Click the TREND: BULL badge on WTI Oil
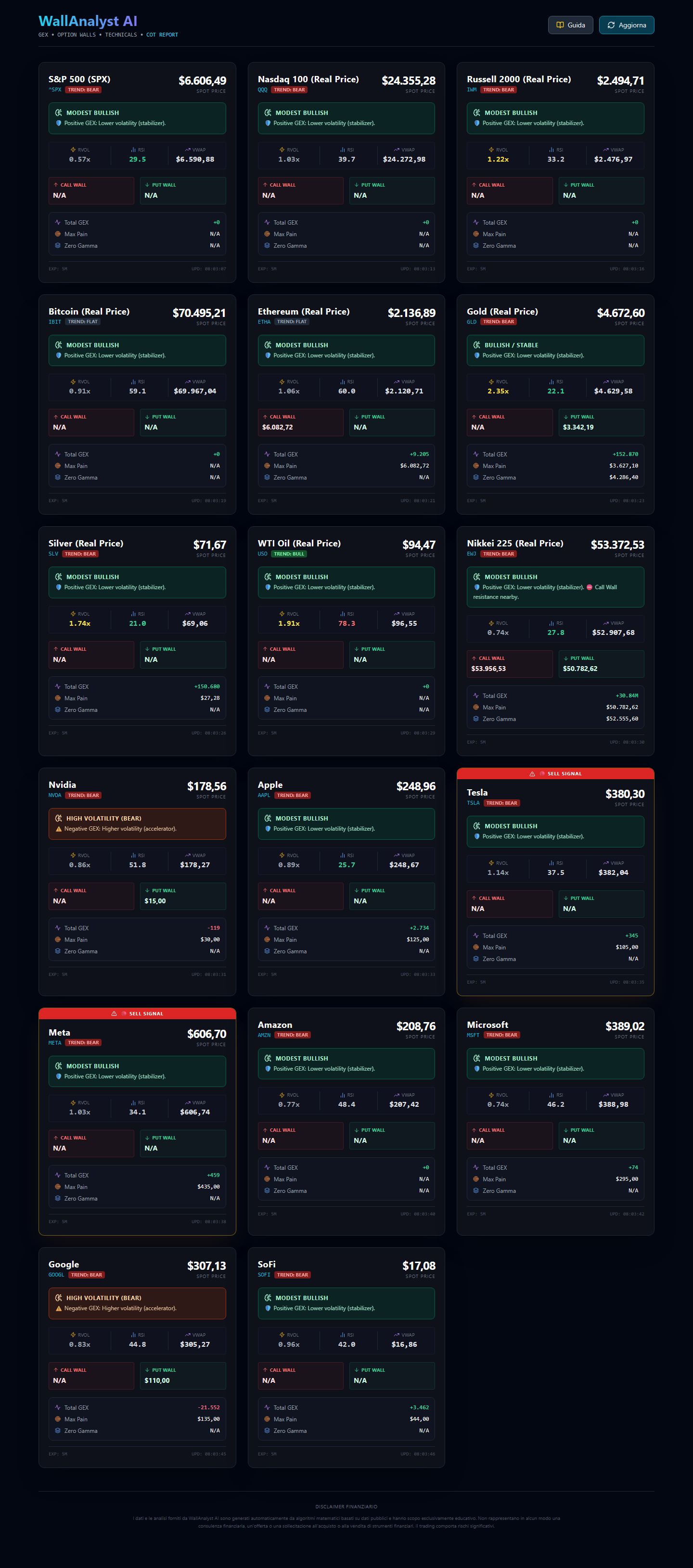693x1568 pixels. pyautogui.click(x=289, y=554)
